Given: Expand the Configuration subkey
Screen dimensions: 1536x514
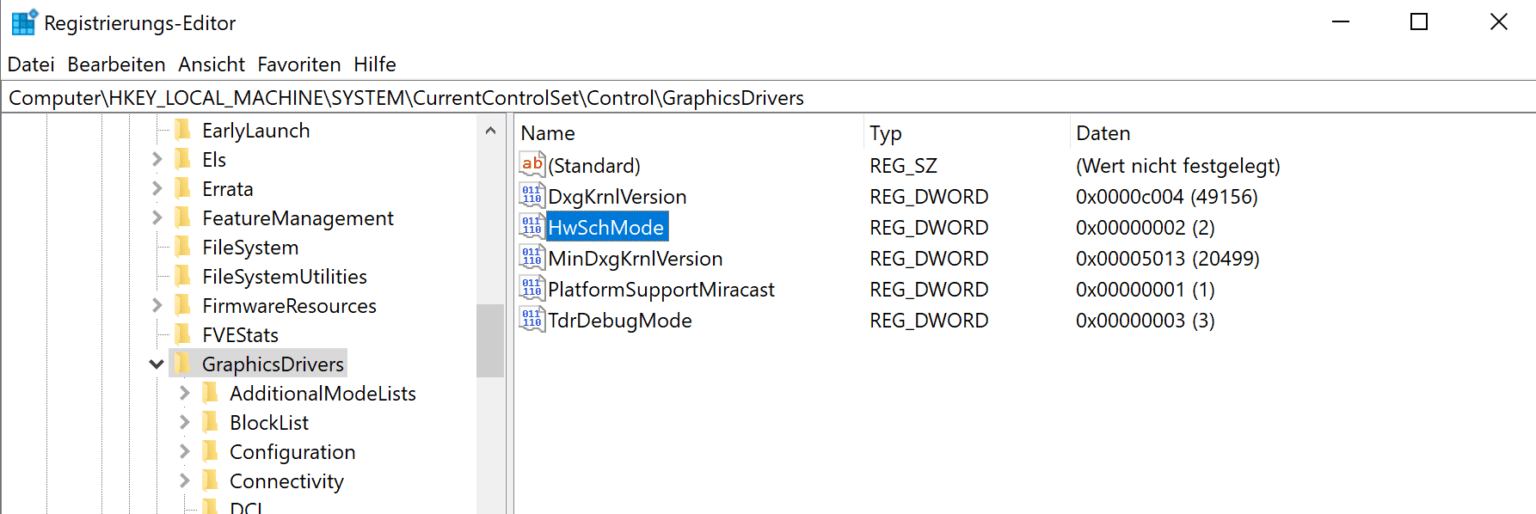Looking at the screenshot, I should pyautogui.click(x=184, y=451).
